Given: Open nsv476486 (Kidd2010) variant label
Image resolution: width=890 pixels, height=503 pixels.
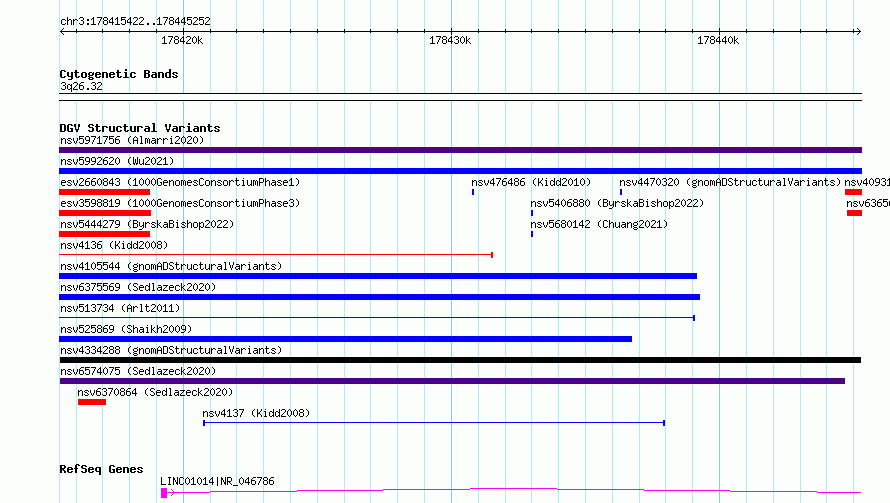Looking at the screenshot, I should click(x=531, y=182).
